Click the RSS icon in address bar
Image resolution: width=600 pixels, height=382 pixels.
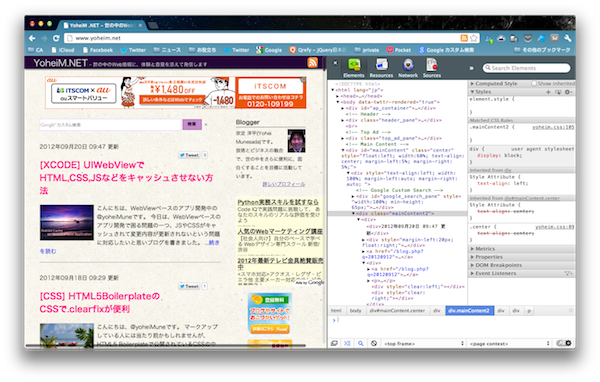pyautogui.click(x=464, y=38)
